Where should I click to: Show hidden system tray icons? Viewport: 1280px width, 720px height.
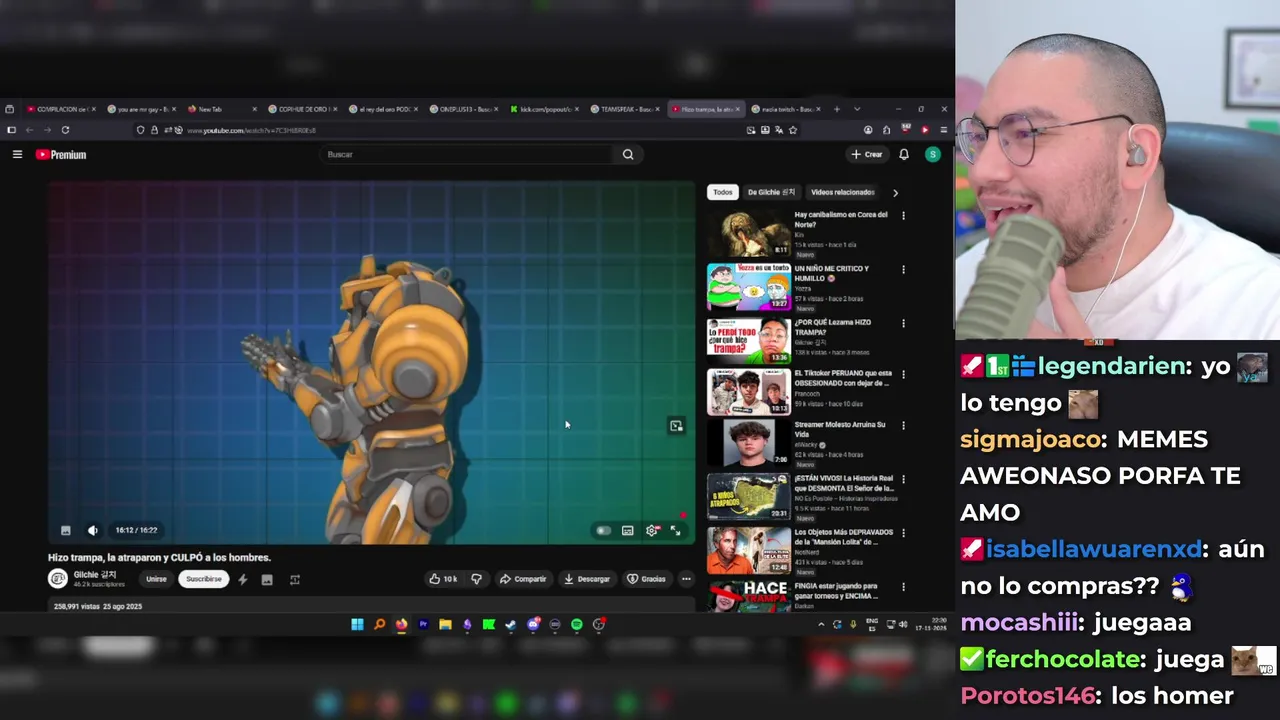(821, 624)
